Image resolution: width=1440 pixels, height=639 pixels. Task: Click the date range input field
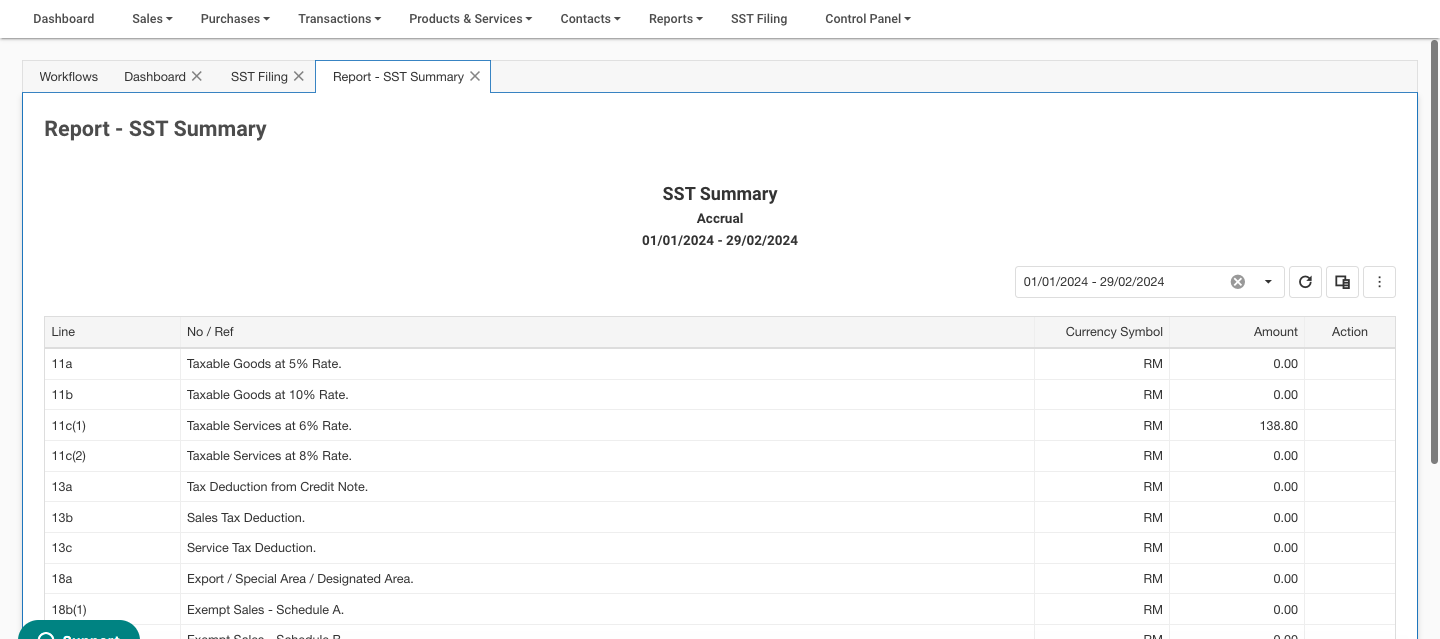click(x=1120, y=282)
